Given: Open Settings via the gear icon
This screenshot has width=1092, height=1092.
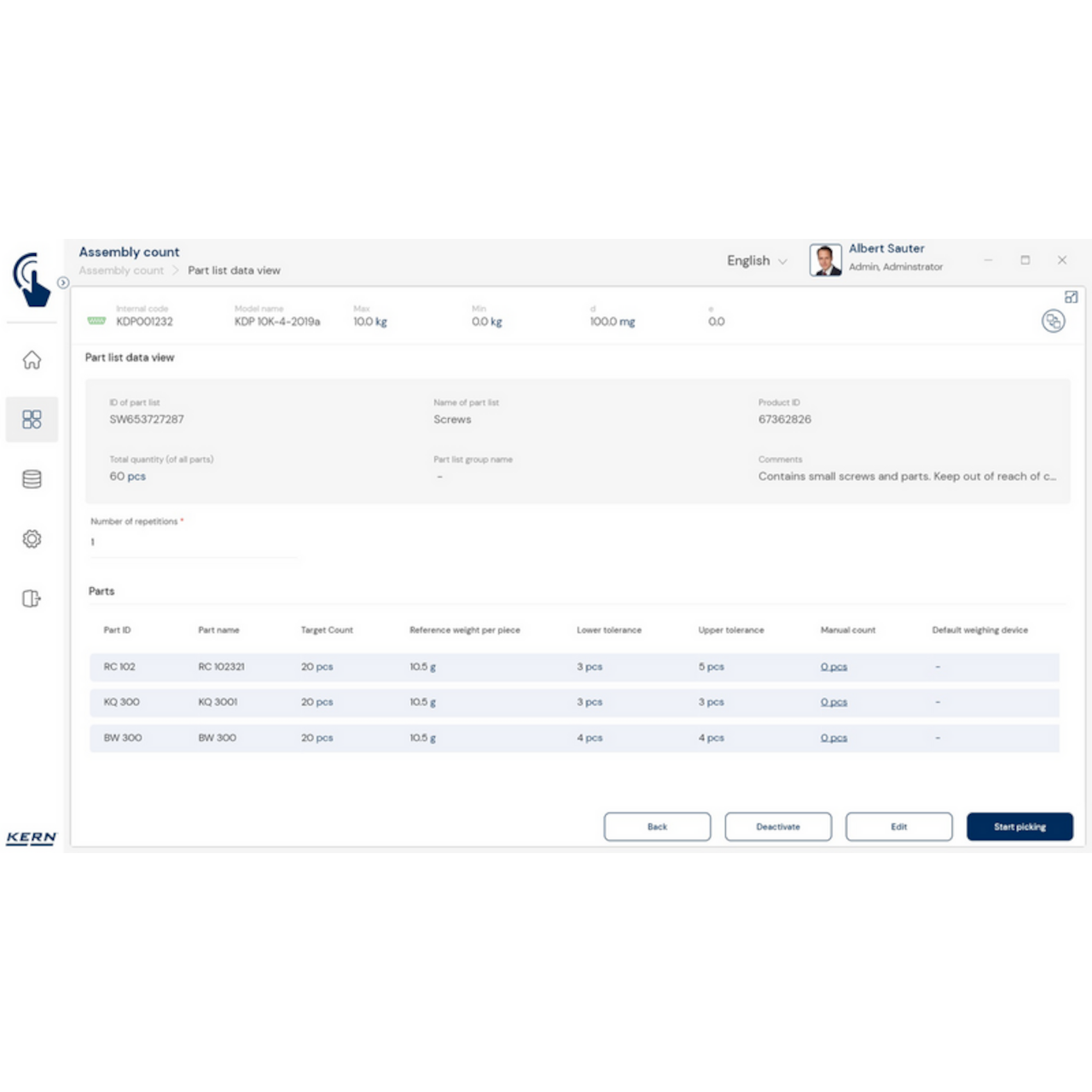Looking at the screenshot, I should (x=32, y=538).
